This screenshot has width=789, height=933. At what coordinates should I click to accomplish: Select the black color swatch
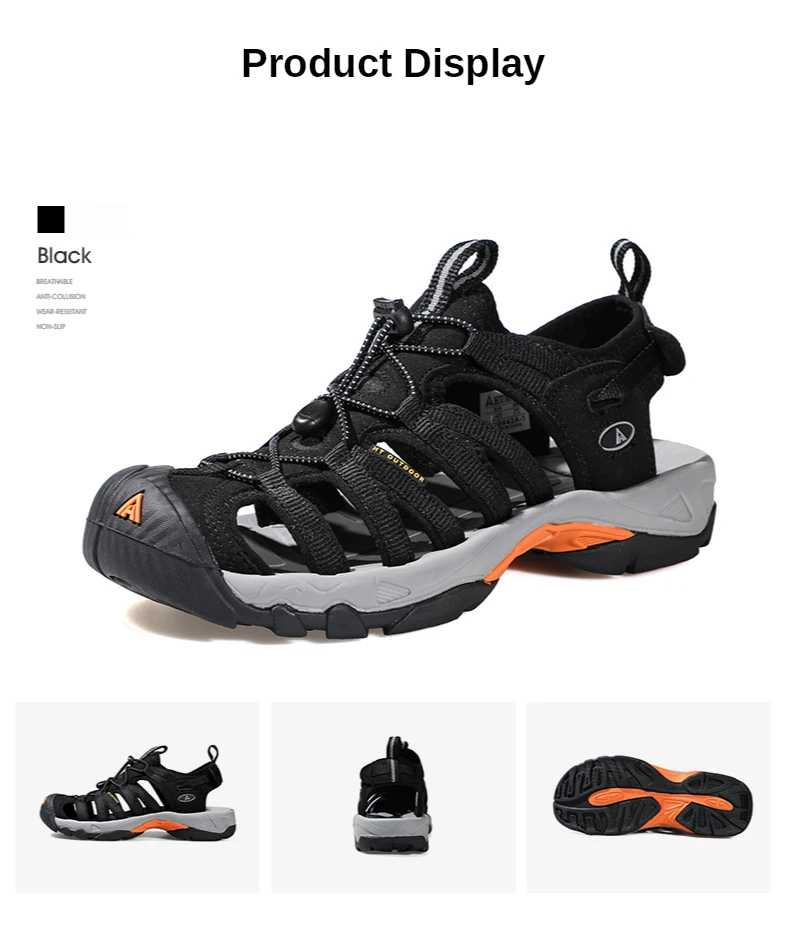51,220
